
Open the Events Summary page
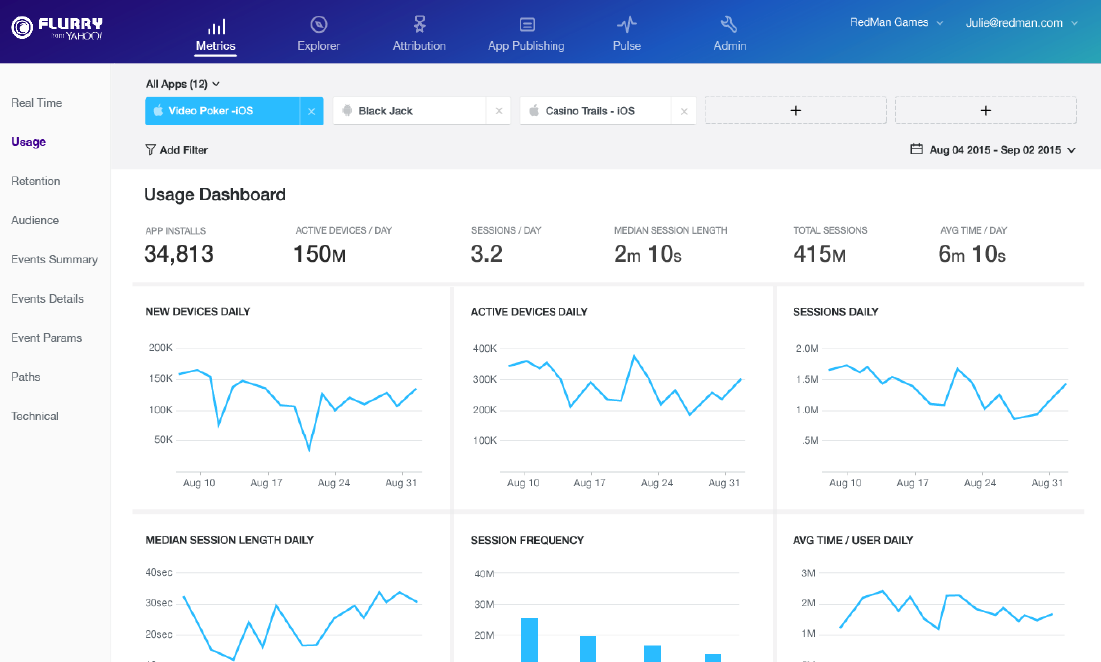[x=54, y=259]
